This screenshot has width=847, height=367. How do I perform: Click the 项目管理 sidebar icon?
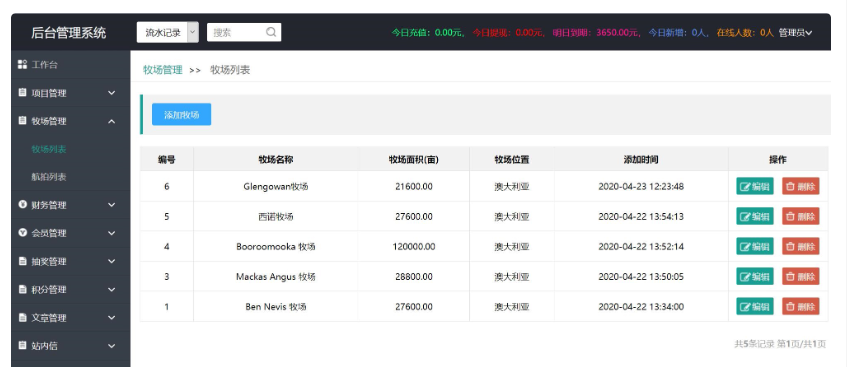pyautogui.click(x=22, y=92)
